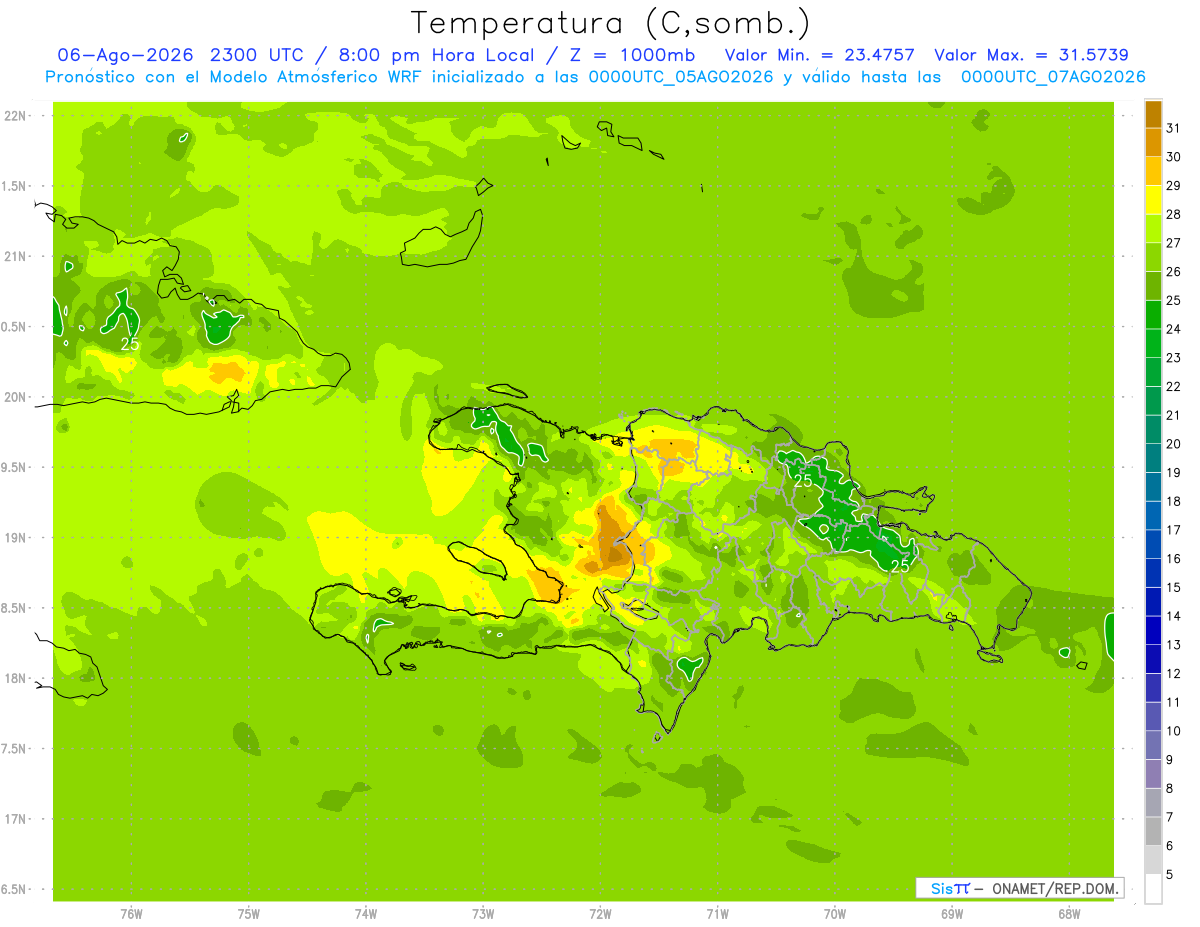Viewport: 1200px width, 927px height.
Task: Click the "9.5N" latitude label
Action: (x=14, y=467)
